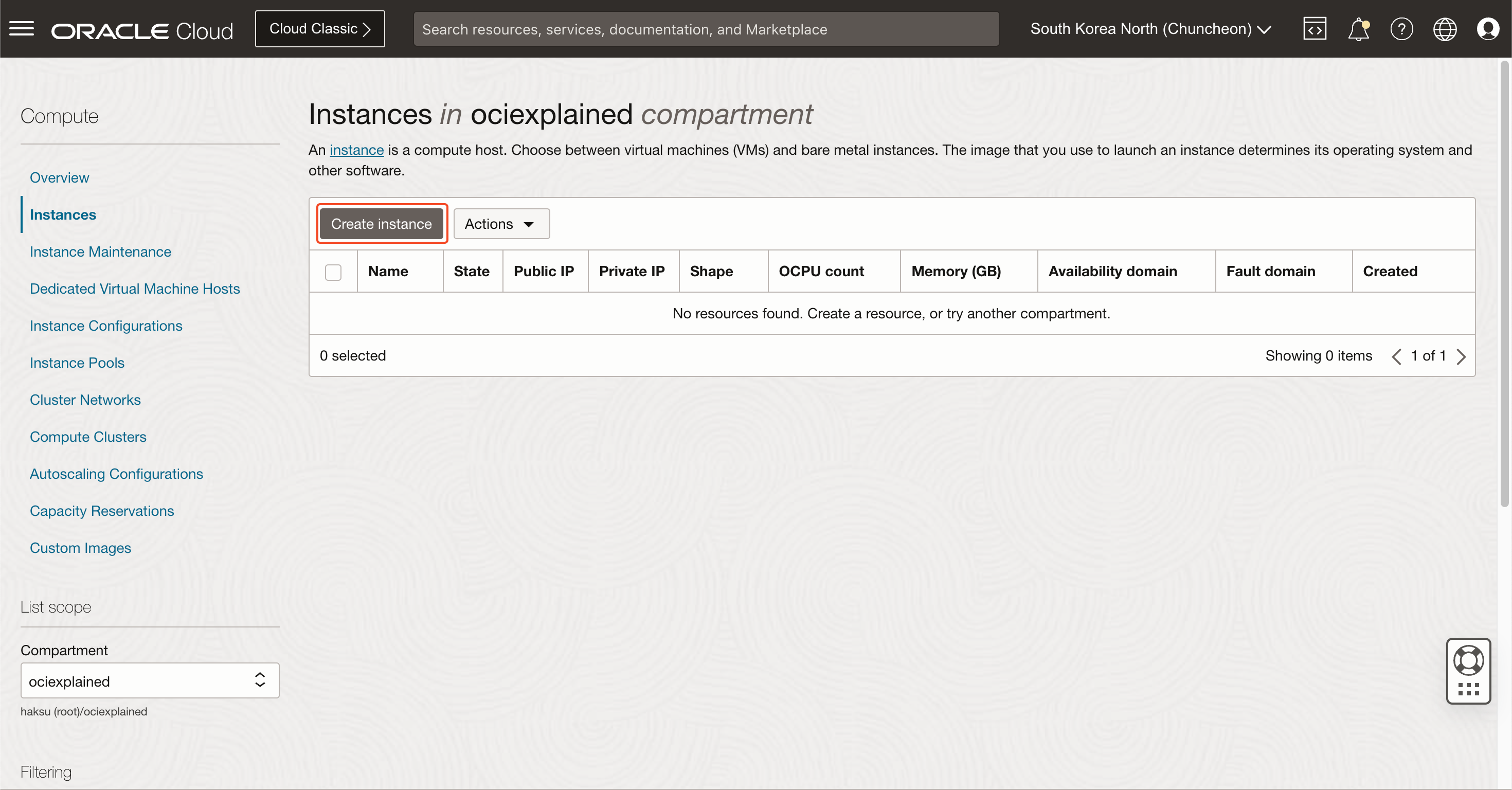This screenshot has height=790, width=1512.
Task: Open the help question mark menu
Action: [x=1401, y=29]
